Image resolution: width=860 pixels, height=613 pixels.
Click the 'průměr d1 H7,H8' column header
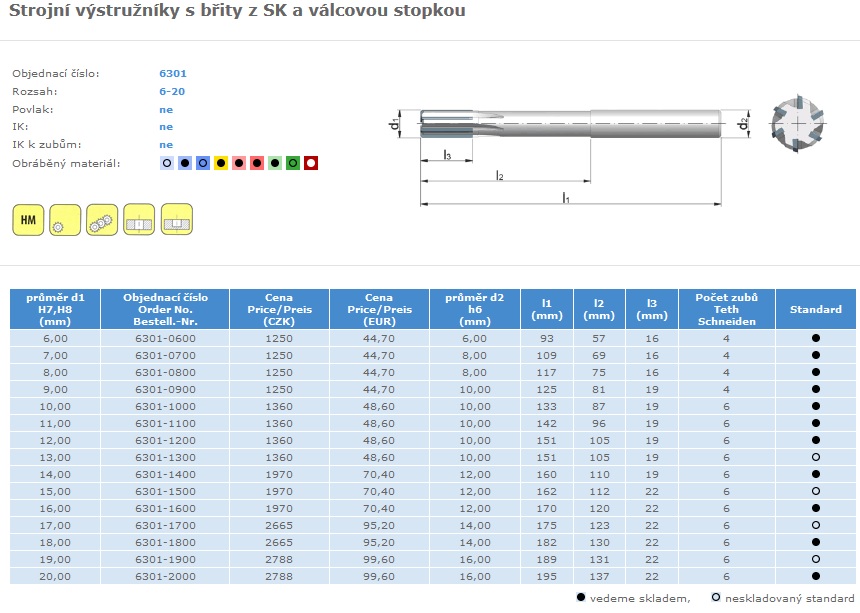pos(55,309)
